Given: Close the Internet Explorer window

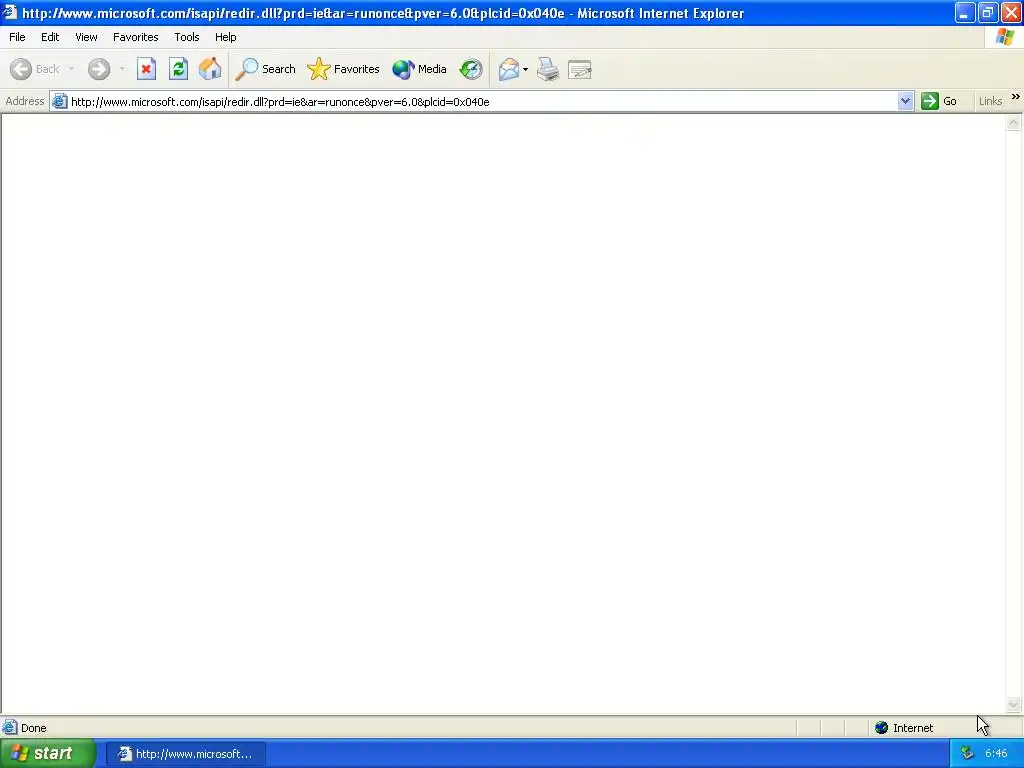Looking at the screenshot, I should click(x=1011, y=12).
